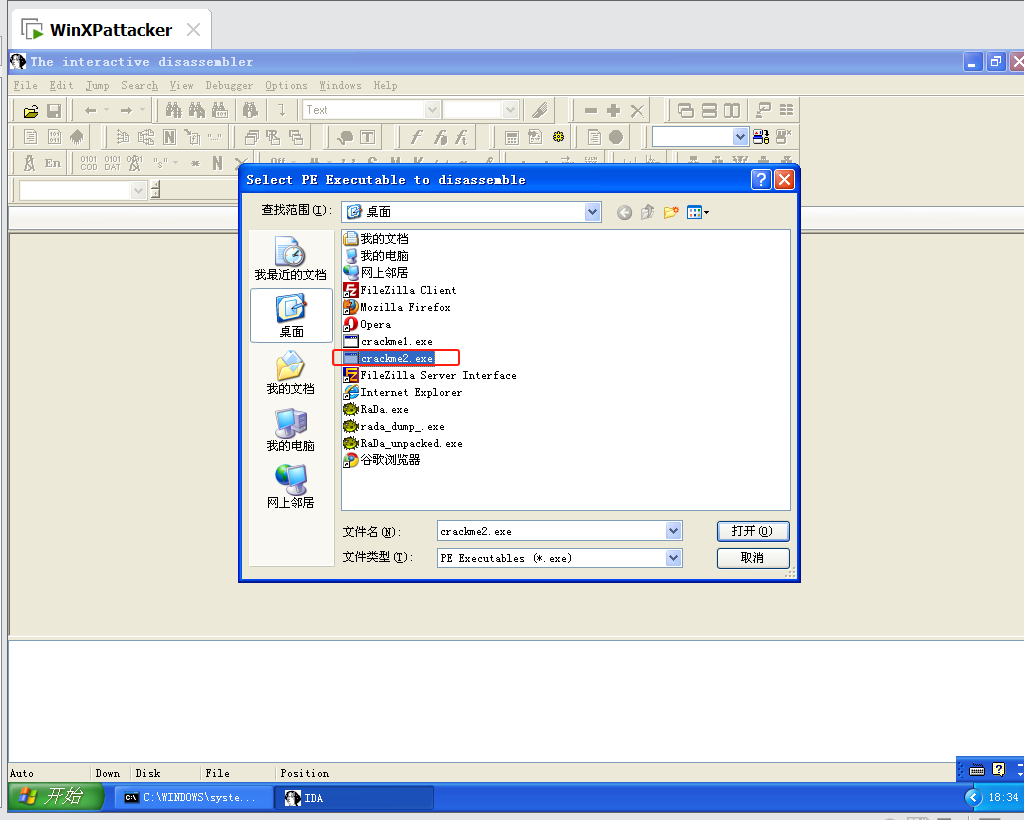Click the boxed N name icon in second toolbar
This screenshot has height=820, width=1024.
click(170, 137)
